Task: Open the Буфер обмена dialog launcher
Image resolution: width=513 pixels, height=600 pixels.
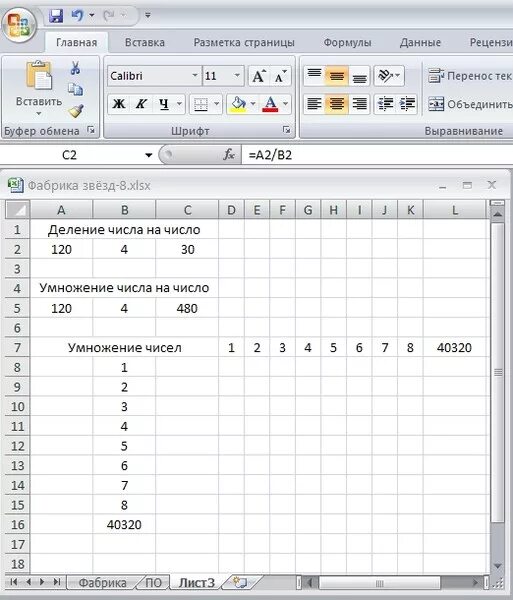Action: pos(91,130)
